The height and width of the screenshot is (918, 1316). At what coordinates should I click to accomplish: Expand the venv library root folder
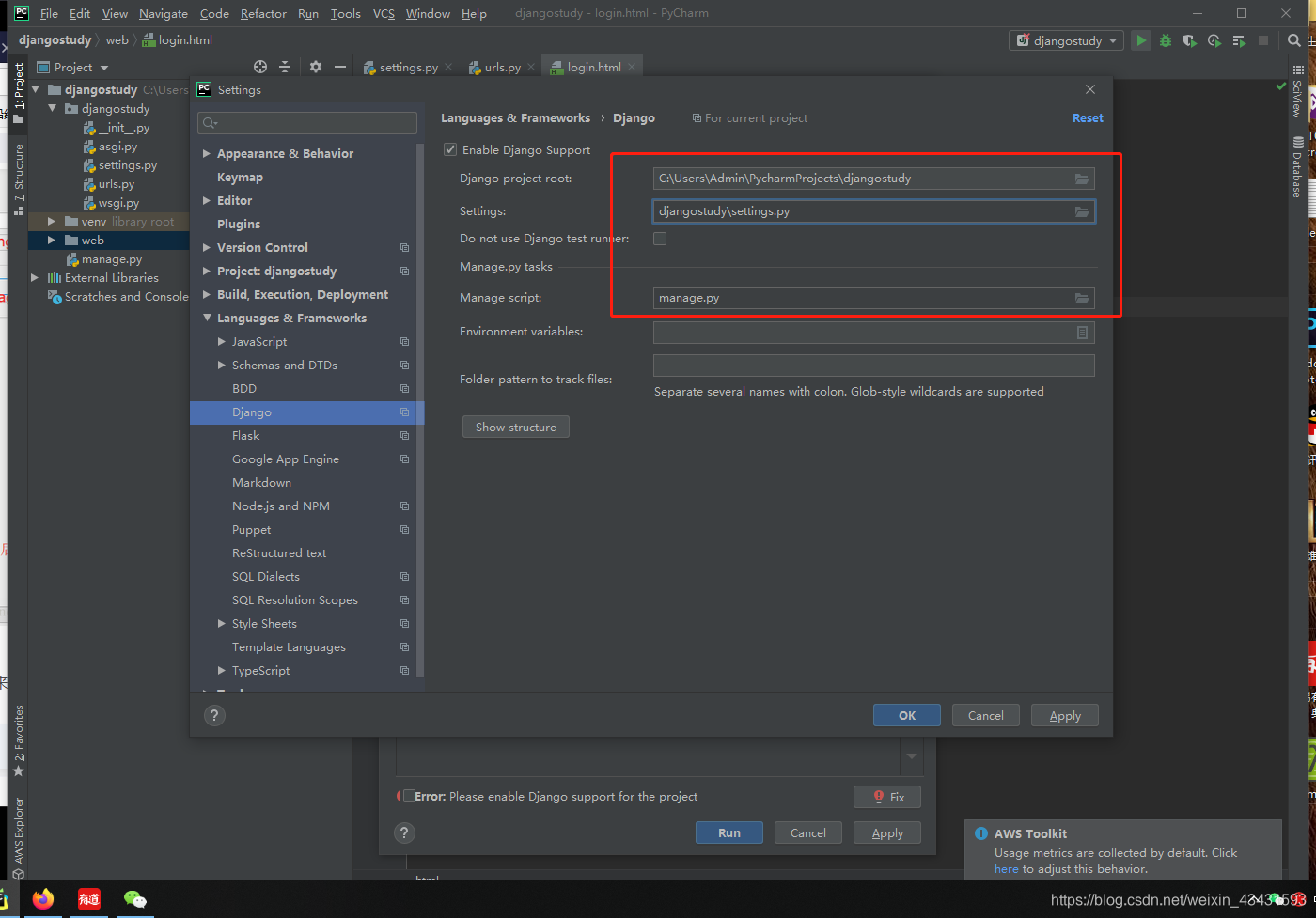tap(52, 221)
